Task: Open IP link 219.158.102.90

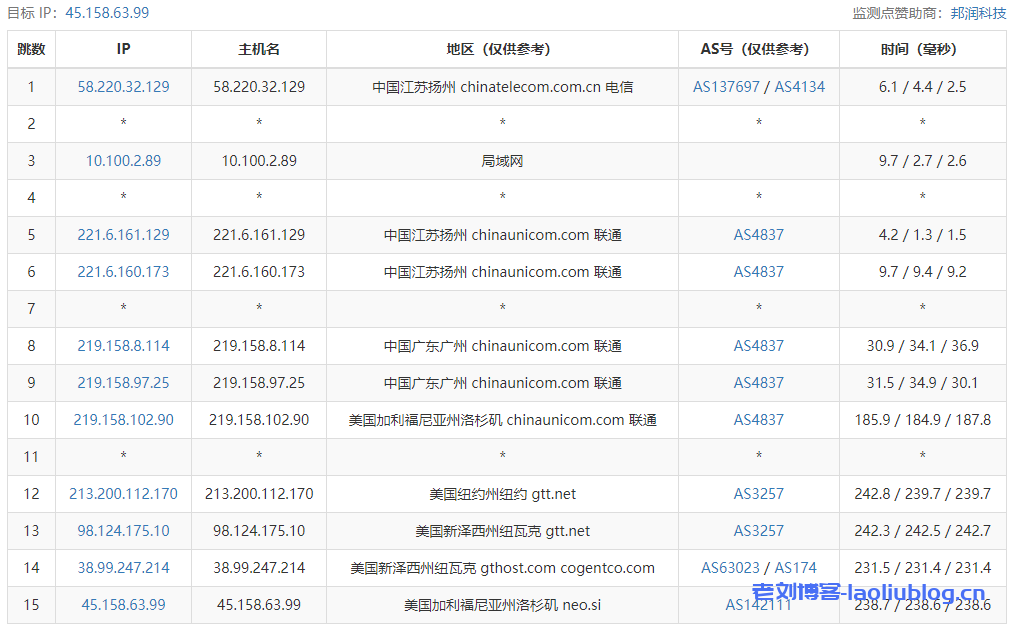Action: 123,420
